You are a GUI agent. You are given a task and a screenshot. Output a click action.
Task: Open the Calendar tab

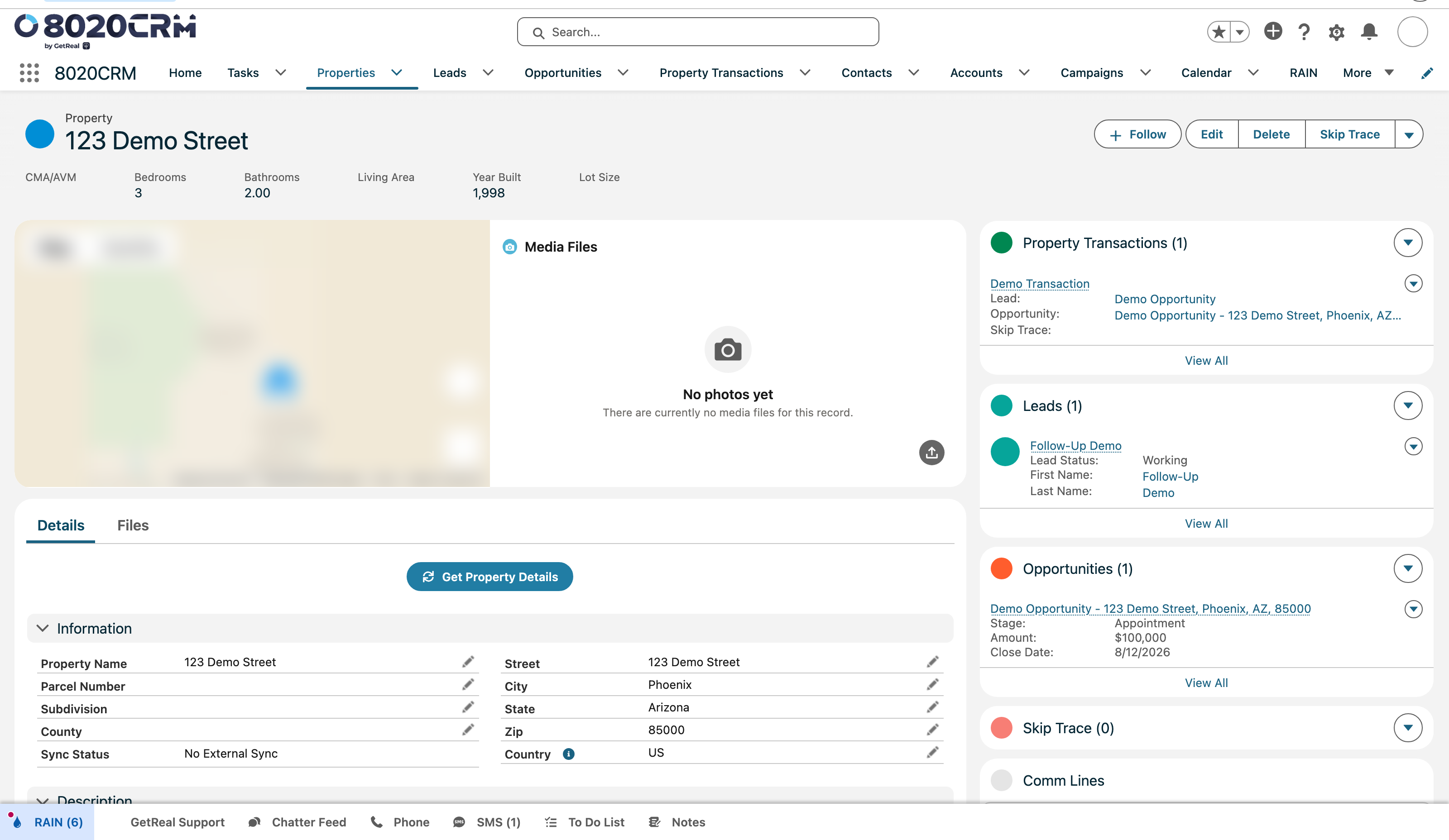tap(1206, 72)
